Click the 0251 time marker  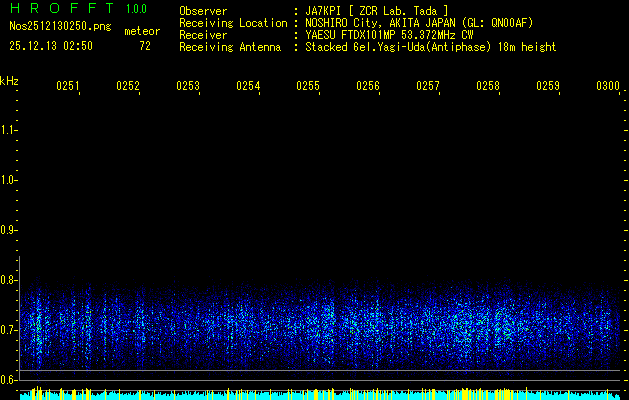pyautogui.click(x=68, y=87)
